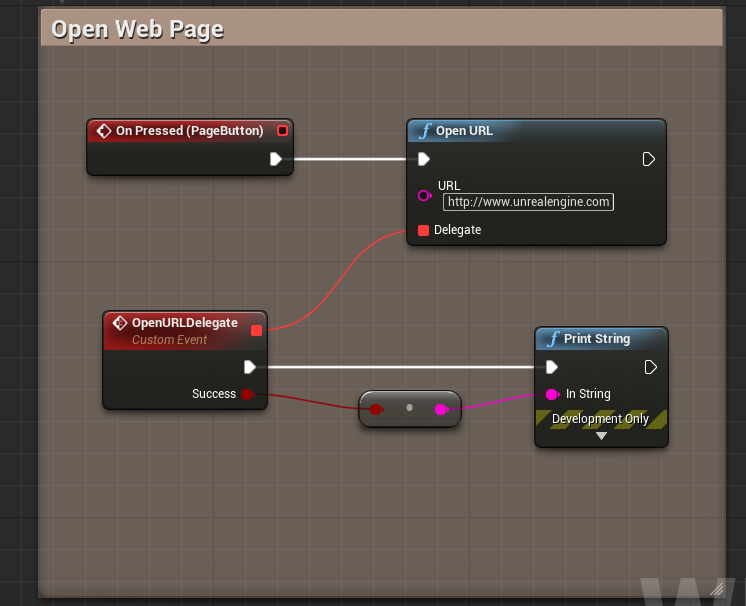
Task: Click the delegate pin on On Pressed node
Action: click(282, 130)
